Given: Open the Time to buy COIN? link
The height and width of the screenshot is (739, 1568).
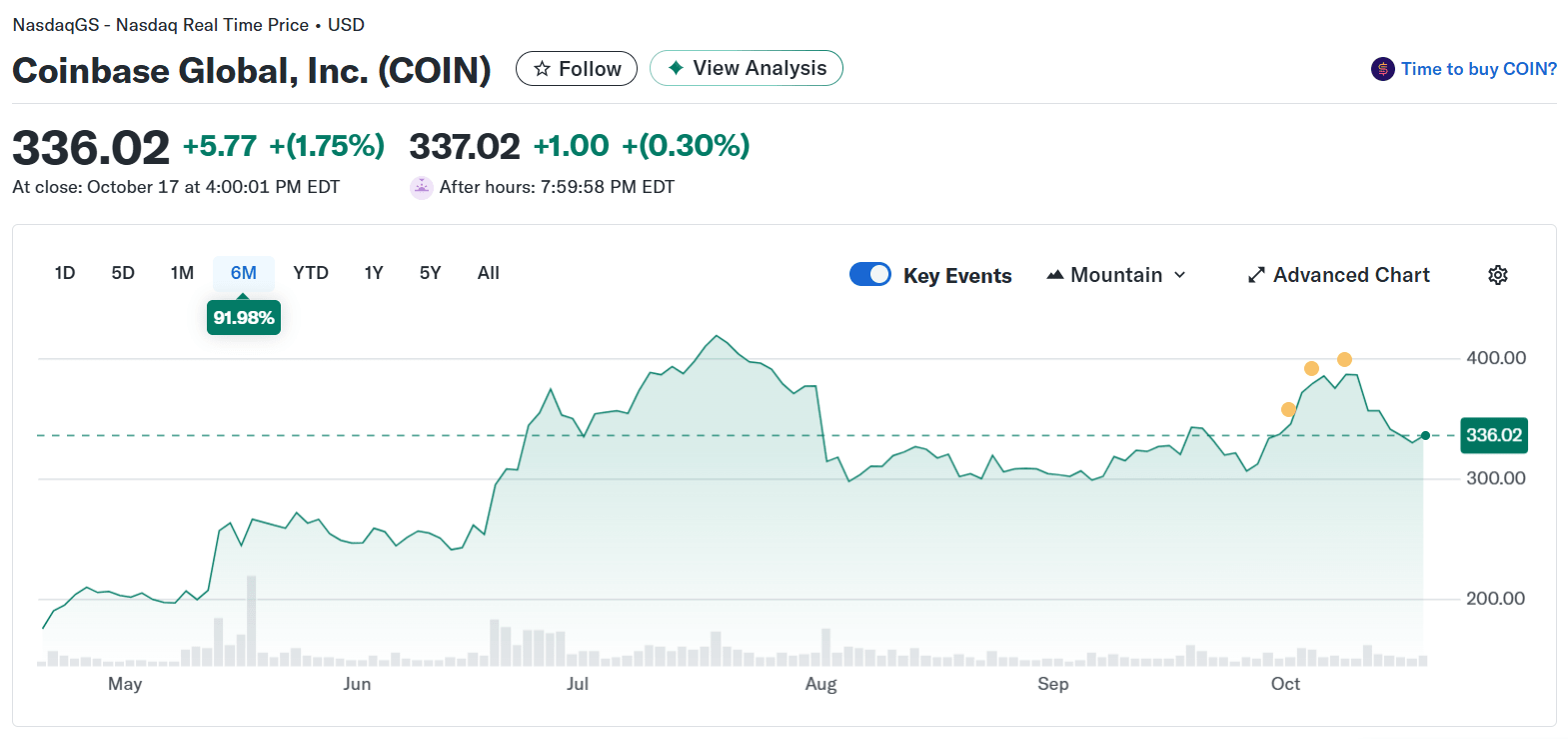Looking at the screenshot, I should 1478,69.
